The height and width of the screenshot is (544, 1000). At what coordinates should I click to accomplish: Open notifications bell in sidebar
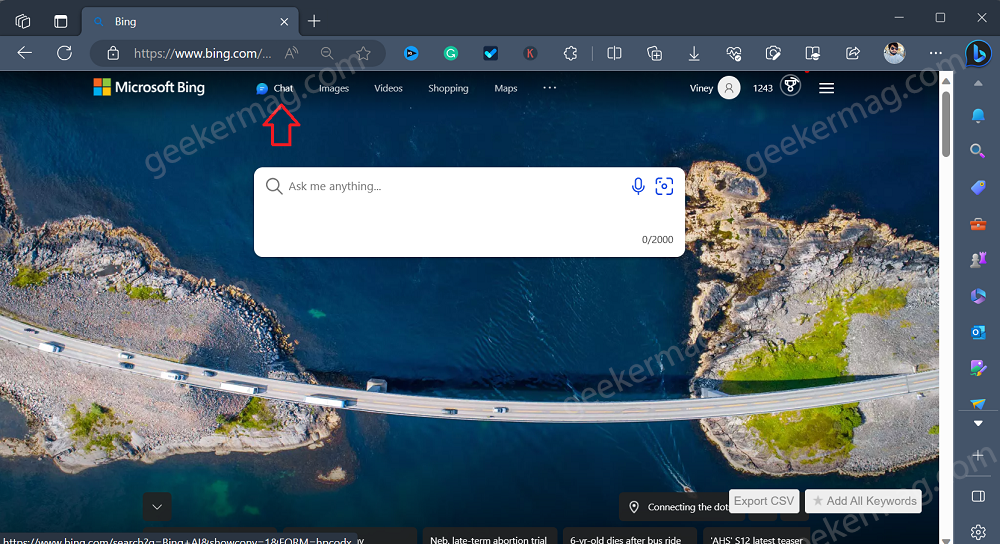tap(978, 115)
